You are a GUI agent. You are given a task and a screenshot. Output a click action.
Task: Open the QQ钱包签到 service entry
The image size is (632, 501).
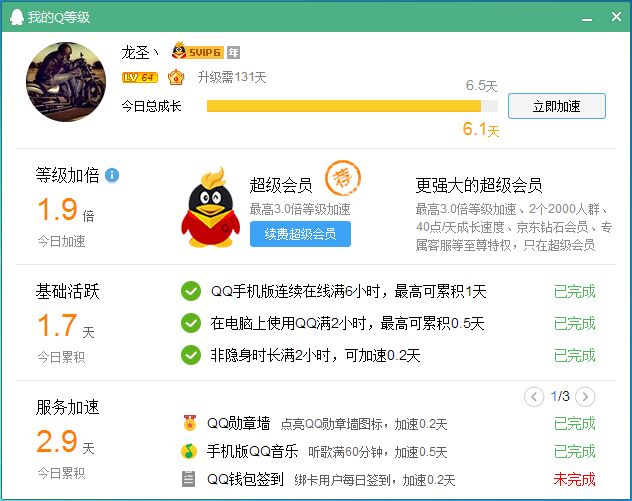[x=245, y=479]
